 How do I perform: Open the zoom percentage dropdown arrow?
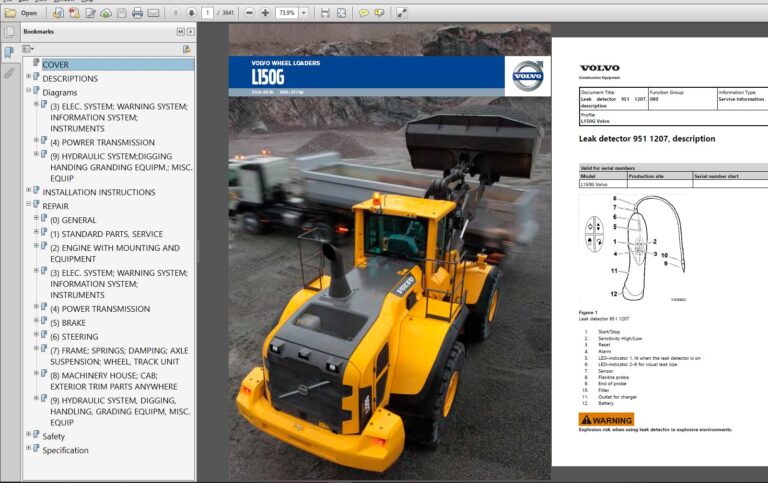pos(304,13)
